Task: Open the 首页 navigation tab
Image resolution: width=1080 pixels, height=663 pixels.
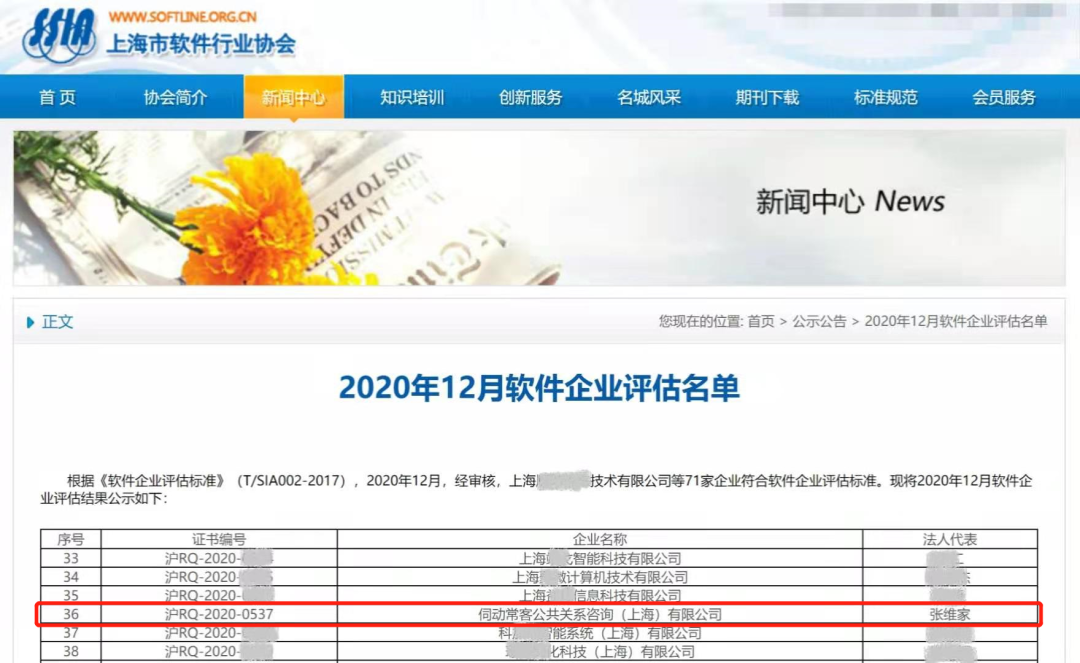Action: pyautogui.click(x=57, y=98)
